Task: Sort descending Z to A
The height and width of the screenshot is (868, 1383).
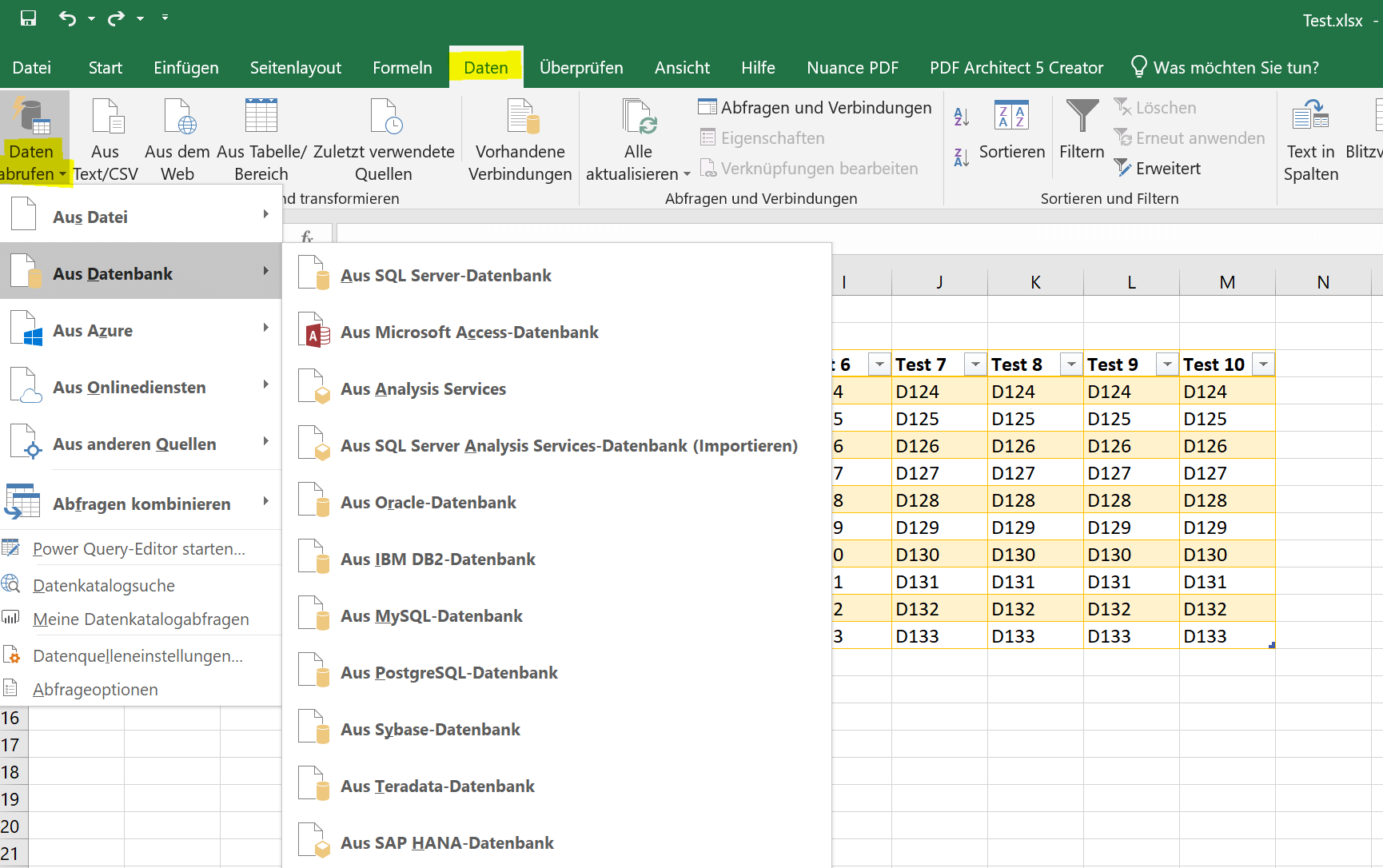Action: pos(962,157)
